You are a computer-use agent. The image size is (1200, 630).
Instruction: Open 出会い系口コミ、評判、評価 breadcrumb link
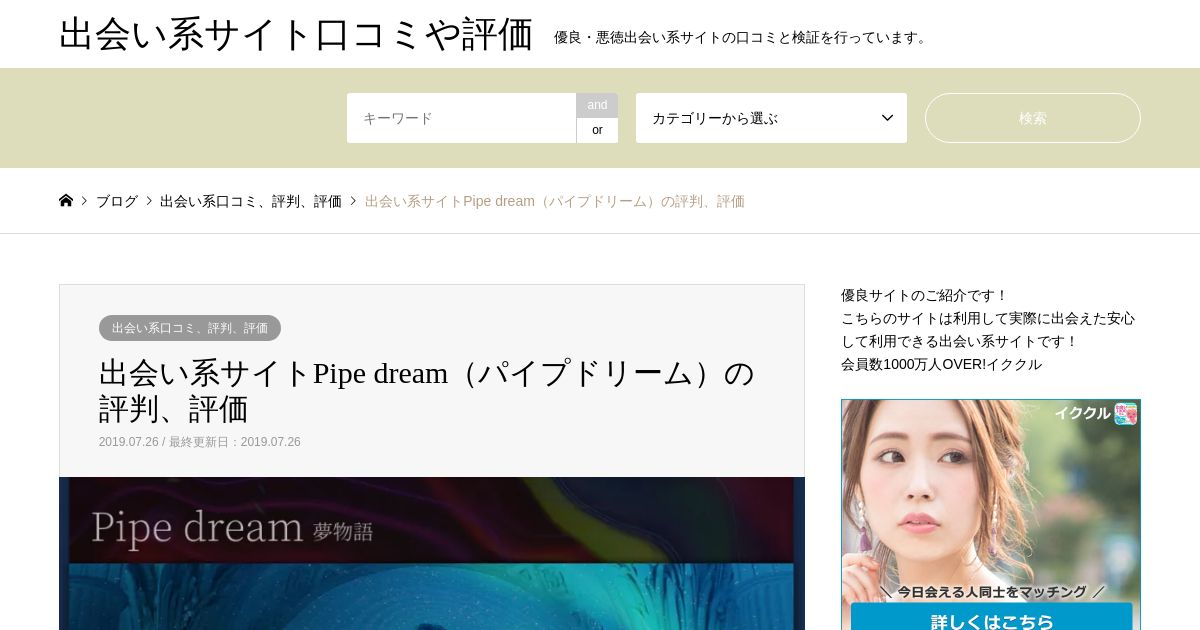pos(251,201)
